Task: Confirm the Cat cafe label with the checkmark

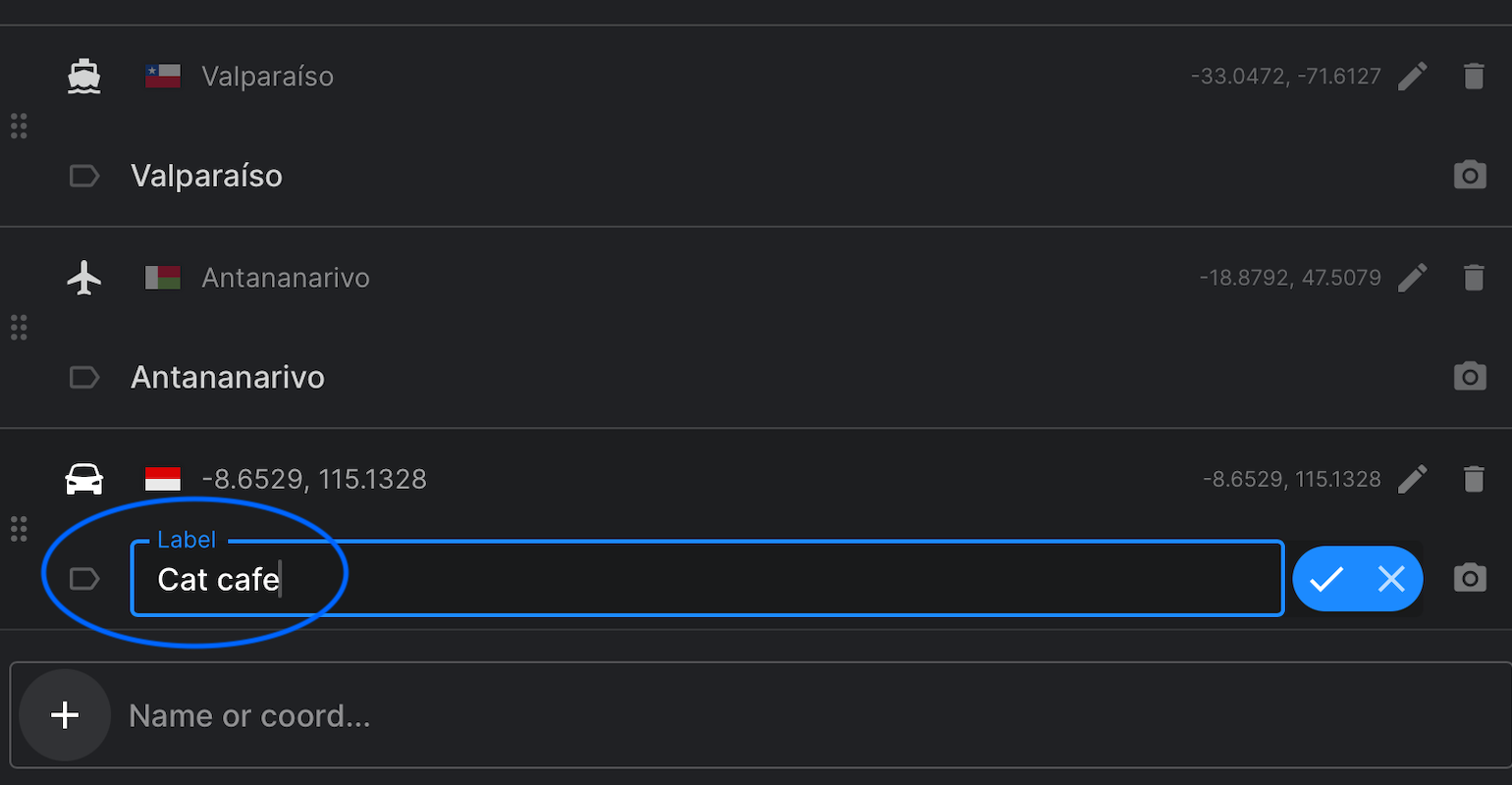Action: tap(1325, 579)
